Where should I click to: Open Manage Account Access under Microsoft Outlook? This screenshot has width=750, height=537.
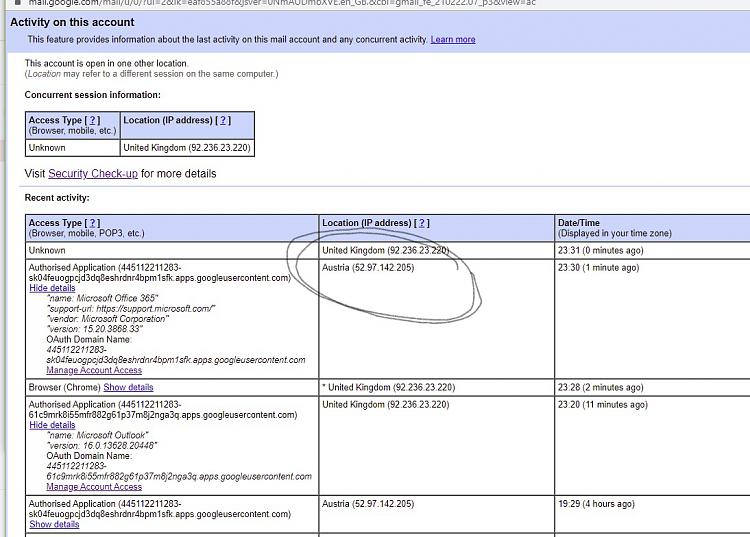tap(94, 486)
